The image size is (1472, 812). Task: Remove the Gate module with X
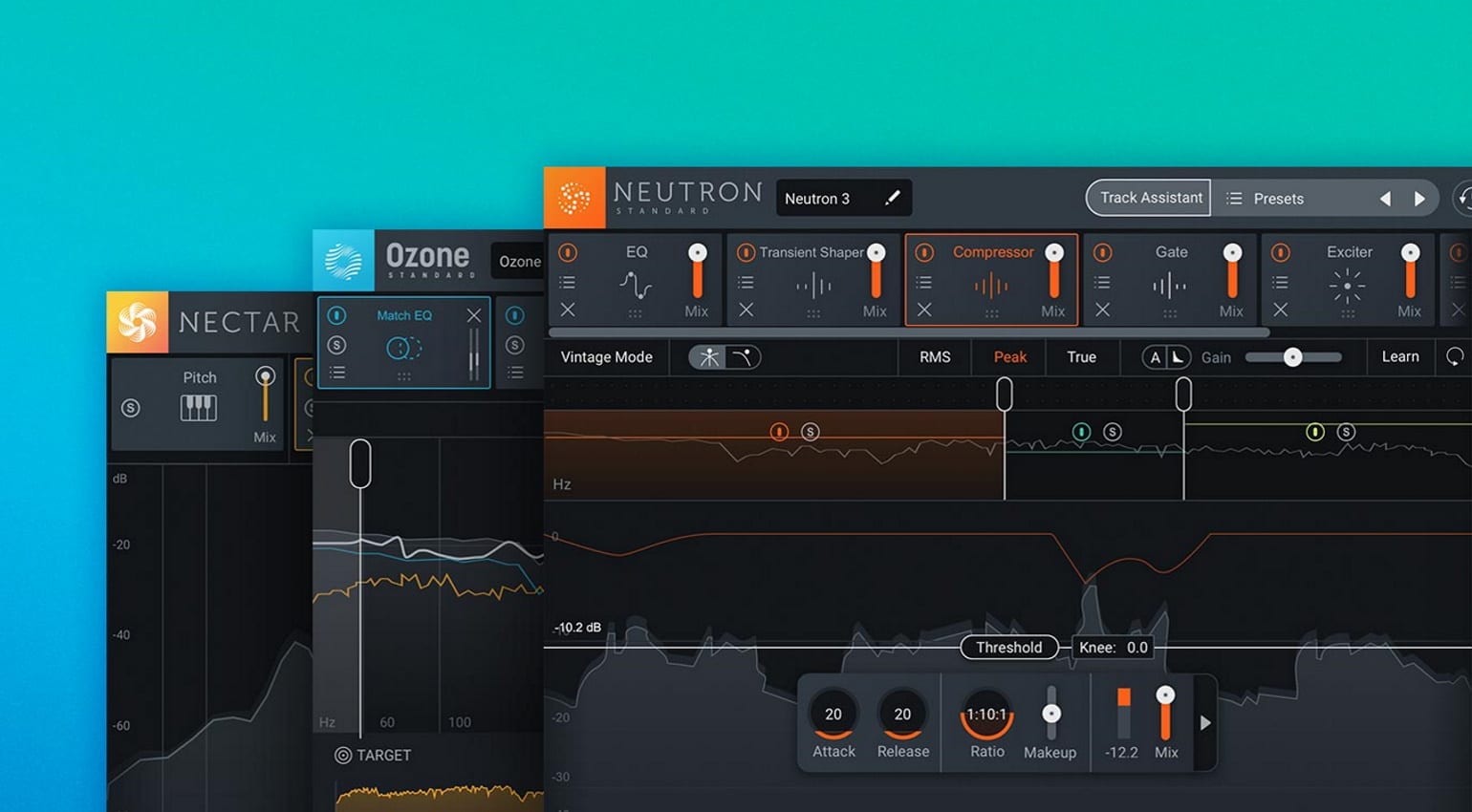click(x=1103, y=310)
